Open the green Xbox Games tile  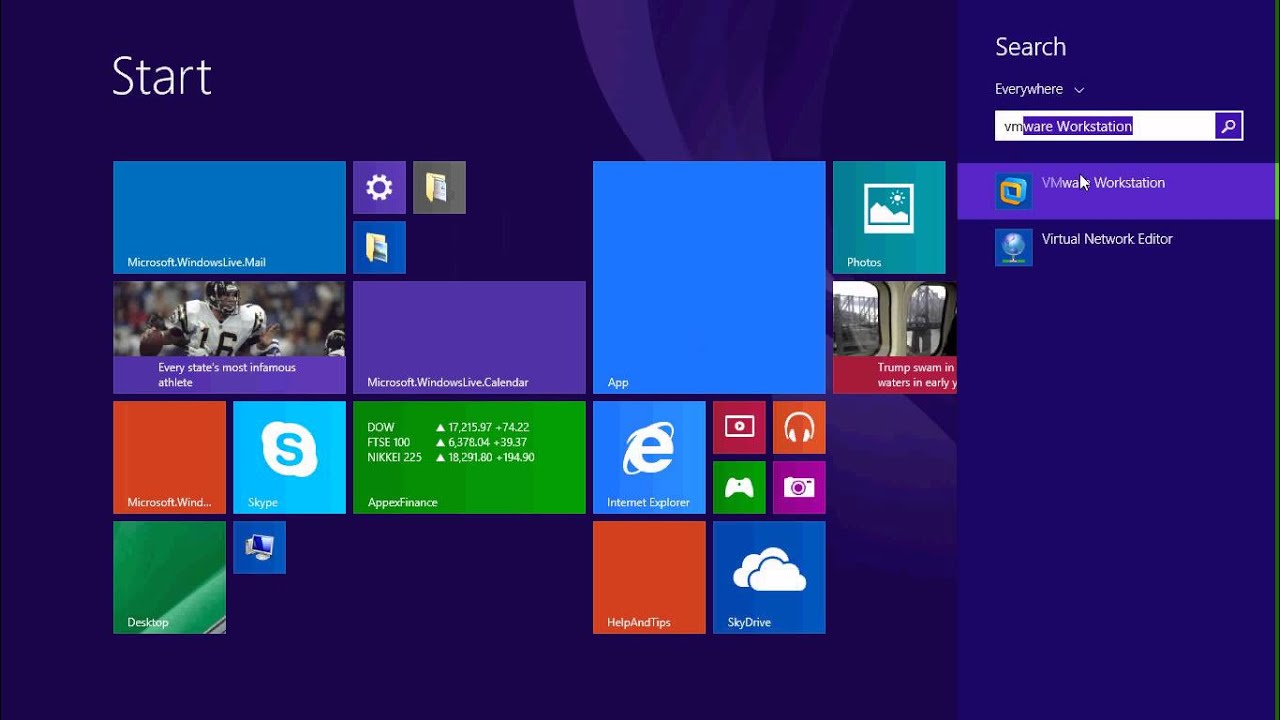tap(739, 487)
